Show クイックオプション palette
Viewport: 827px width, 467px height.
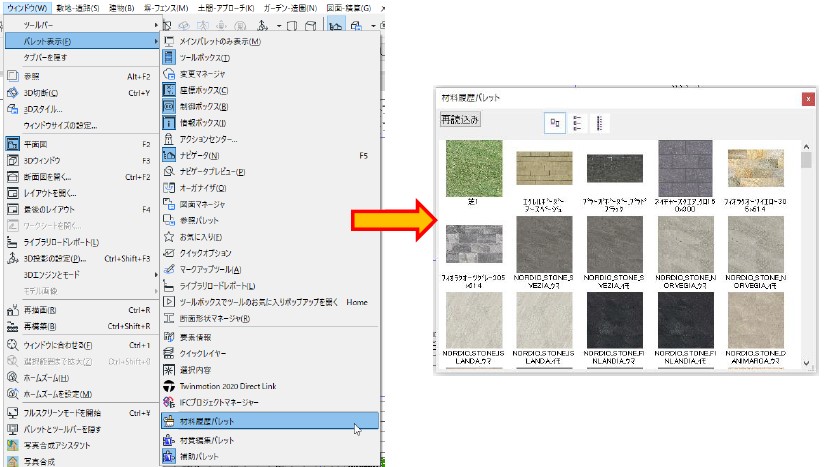click(270, 253)
